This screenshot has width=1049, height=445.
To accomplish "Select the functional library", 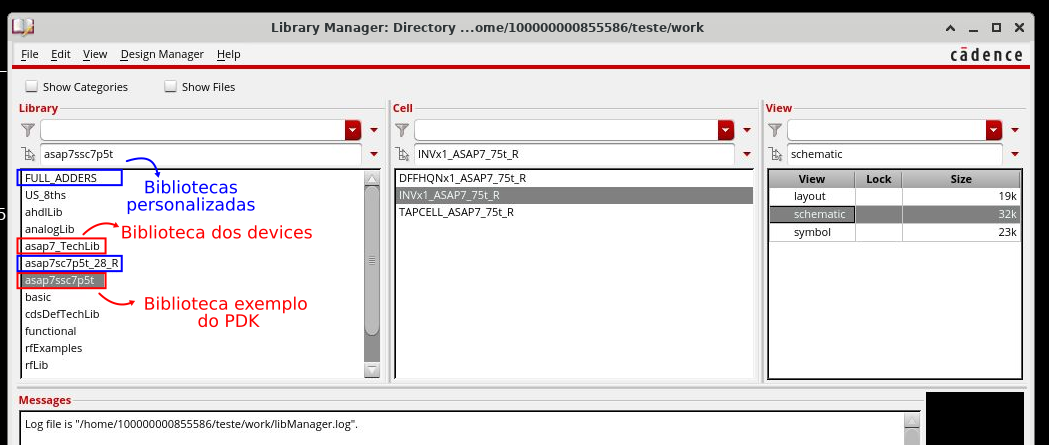I will (51, 331).
